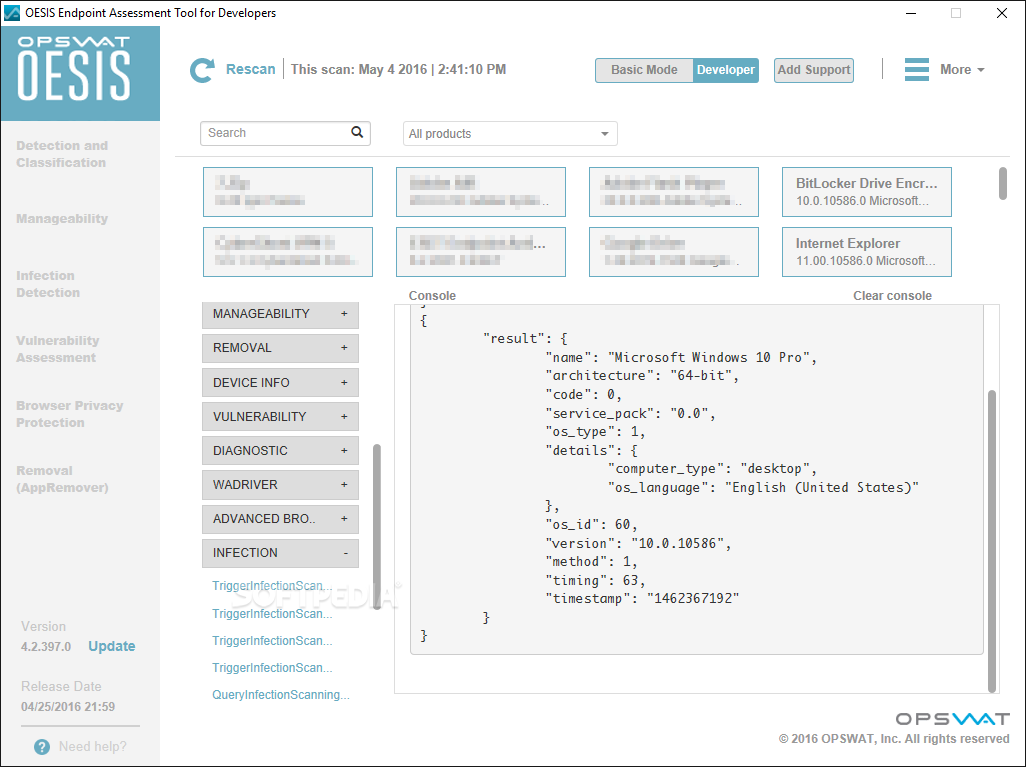Image resolution: width=1026 pixels, height=767 pixels.
Task: Expand the ADVANCED BRO.. section
Action: pos(280,519)
